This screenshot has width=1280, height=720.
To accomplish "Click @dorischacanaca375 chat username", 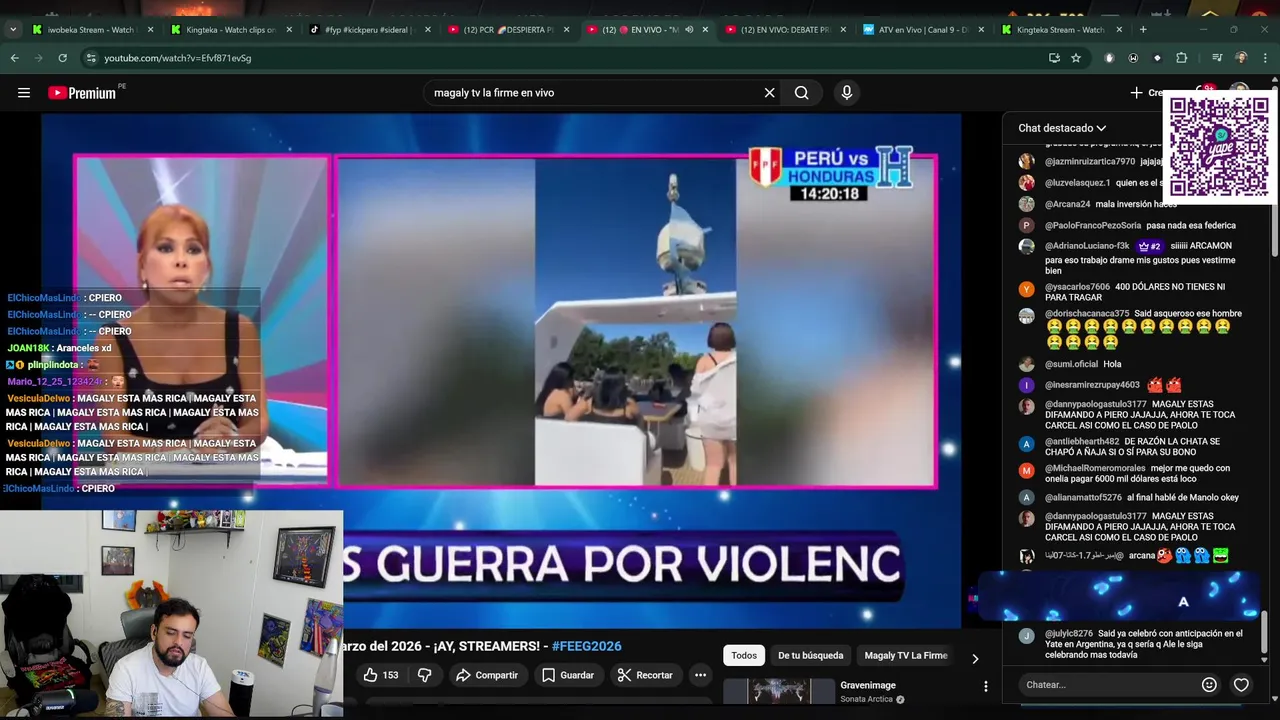I will pyautogui.click(x=1087, y=313).
